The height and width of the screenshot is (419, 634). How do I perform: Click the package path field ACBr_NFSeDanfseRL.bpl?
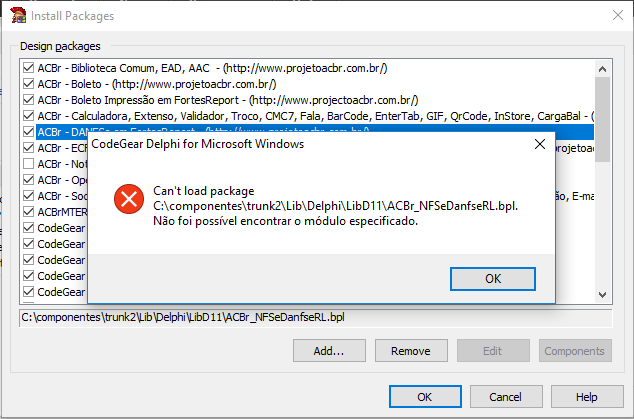coord(315,317)
